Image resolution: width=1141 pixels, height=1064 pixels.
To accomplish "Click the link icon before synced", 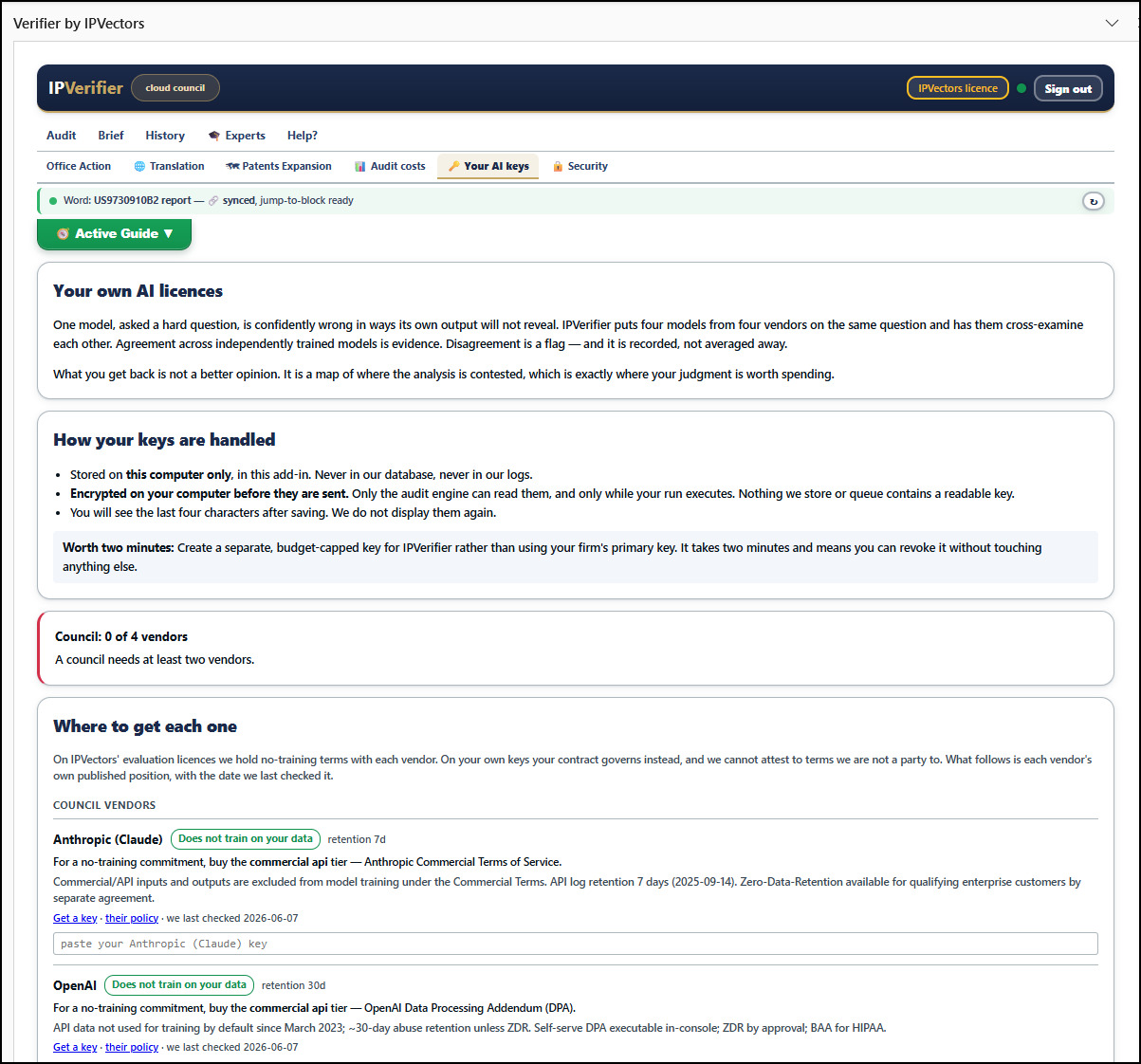I will 213,201.
